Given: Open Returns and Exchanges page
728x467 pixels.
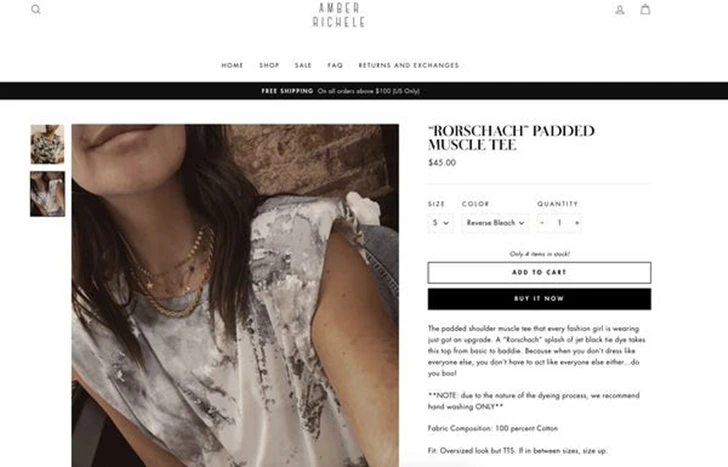Looking at the screenshot, I should click(409, 65).
